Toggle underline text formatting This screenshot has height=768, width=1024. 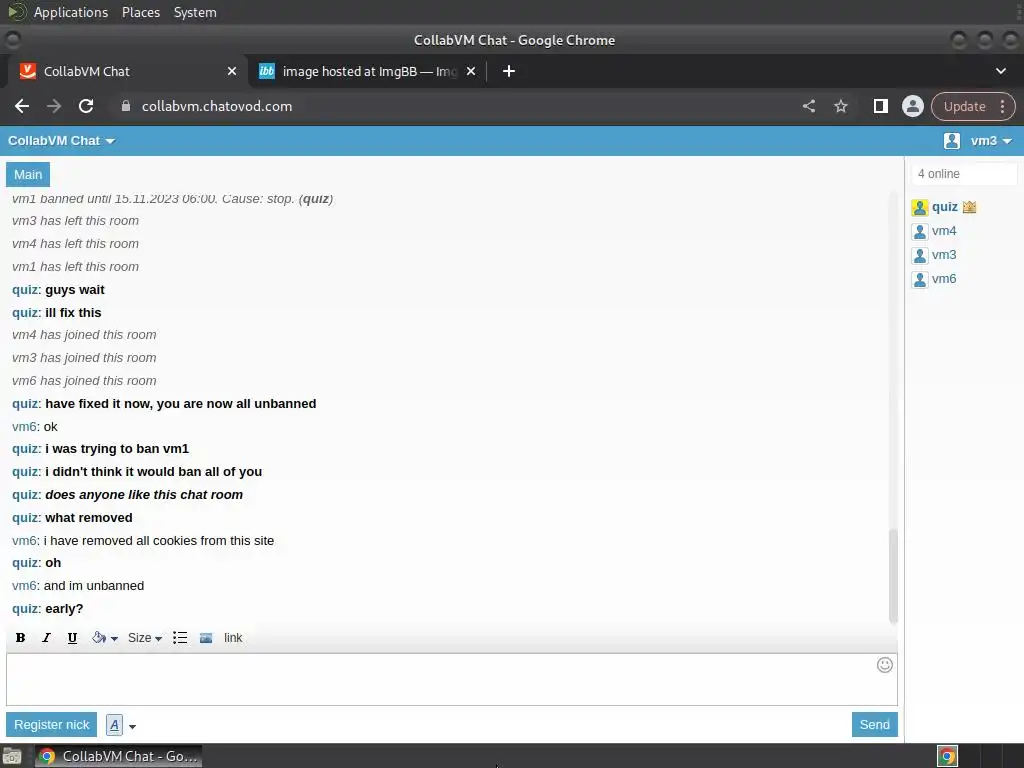(x=72, y=638)
